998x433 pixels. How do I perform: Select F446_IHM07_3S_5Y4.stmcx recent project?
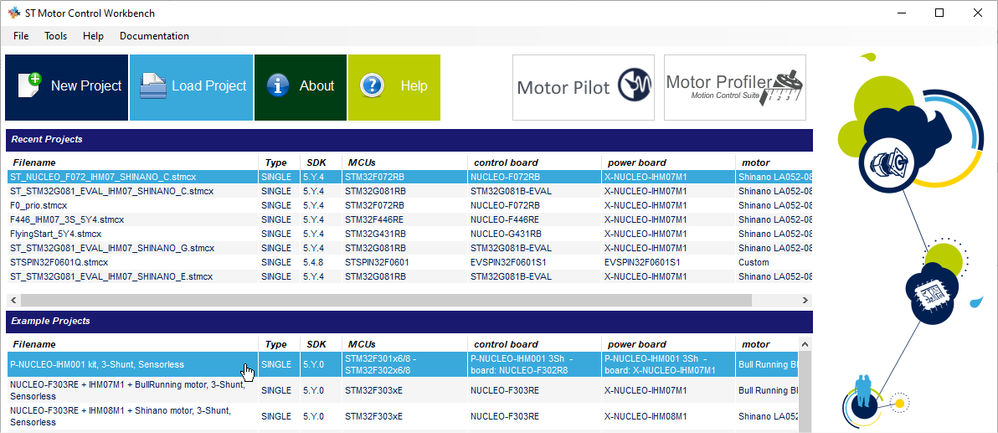[x=410, y=220]
